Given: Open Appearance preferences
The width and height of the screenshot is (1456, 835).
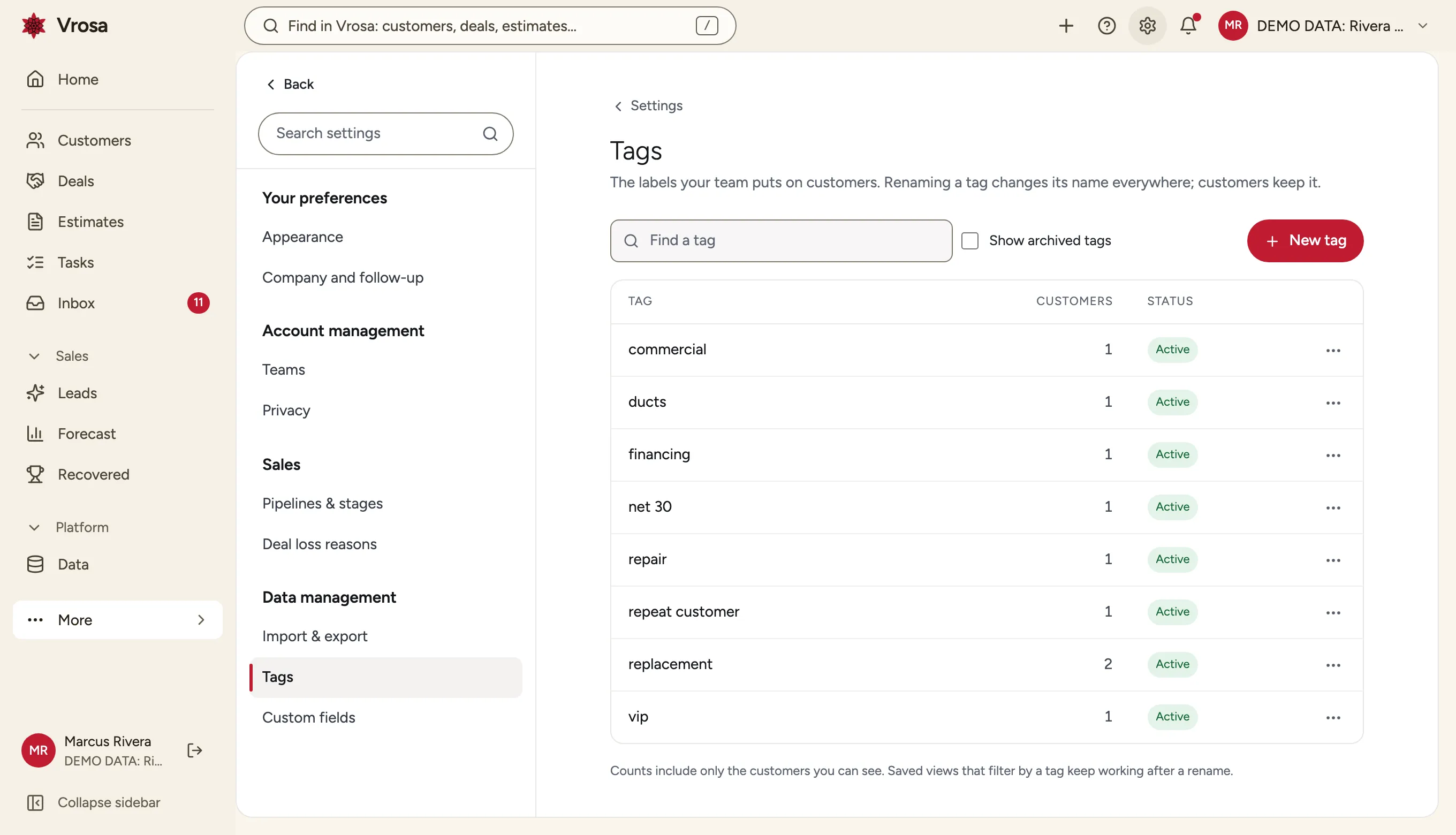Looking at the screenshot, I should tap(386, 237).
